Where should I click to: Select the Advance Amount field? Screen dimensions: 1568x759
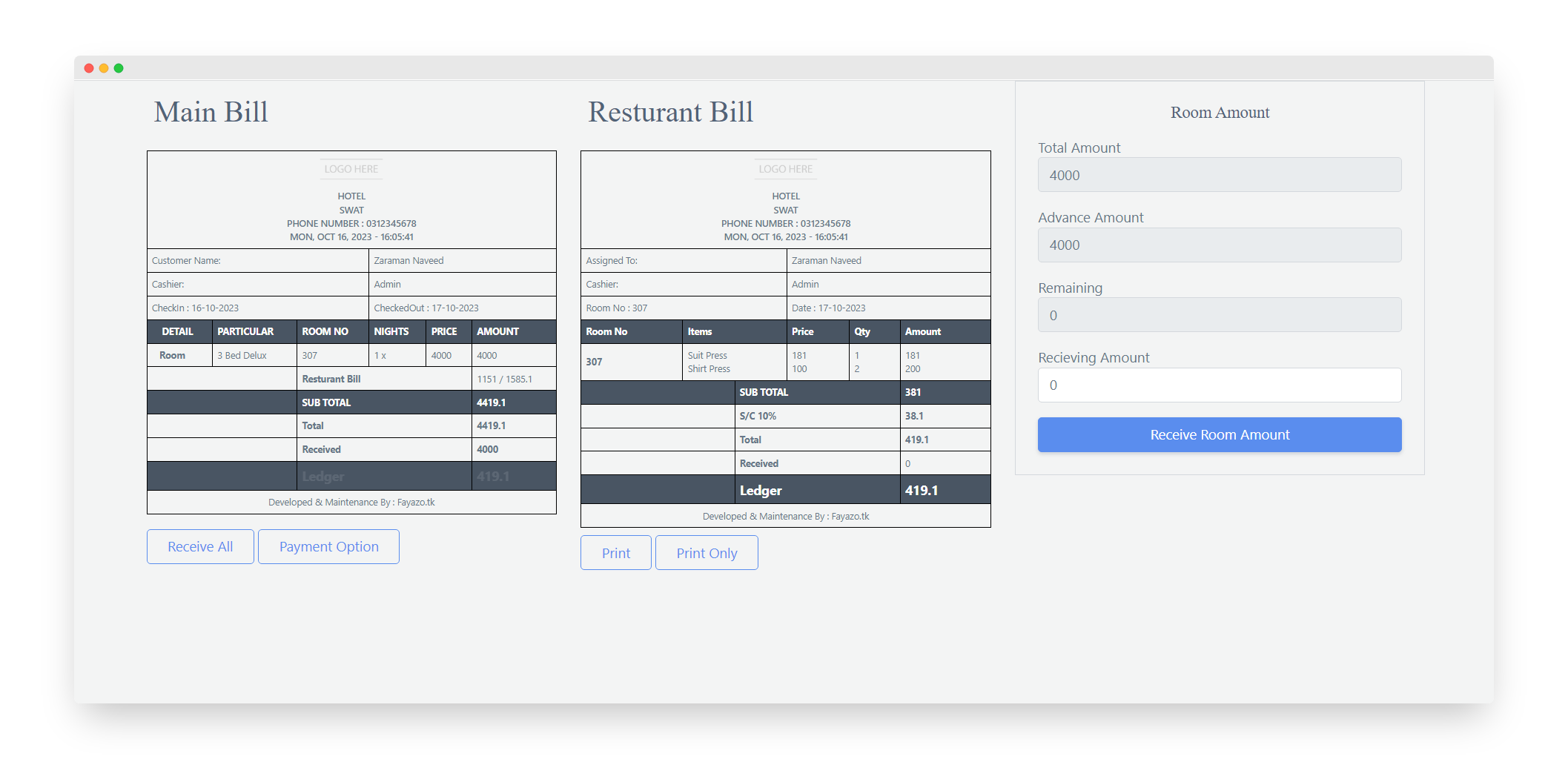[1219, 245]
